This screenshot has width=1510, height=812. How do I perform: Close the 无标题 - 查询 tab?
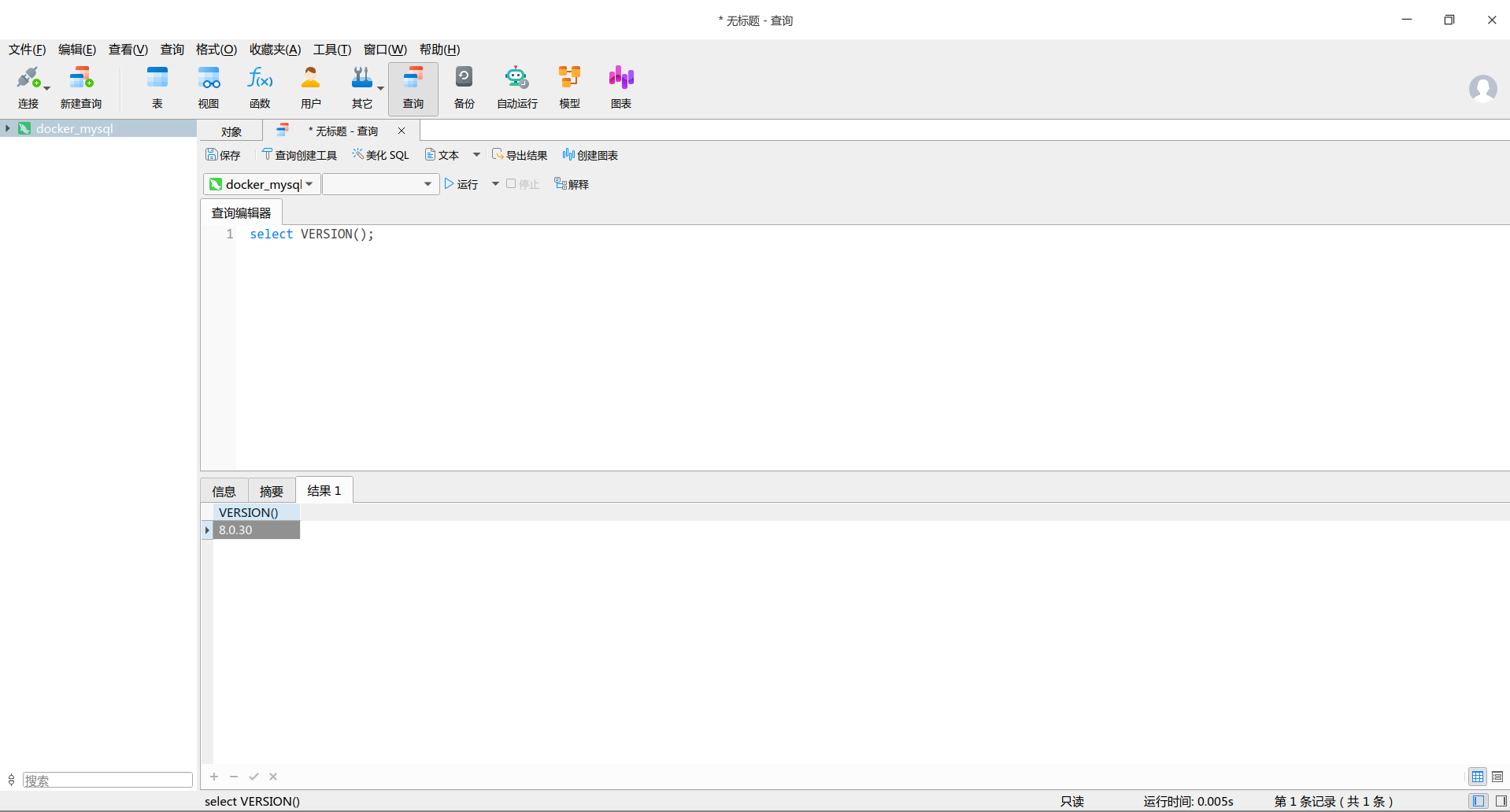pos(402,131)
